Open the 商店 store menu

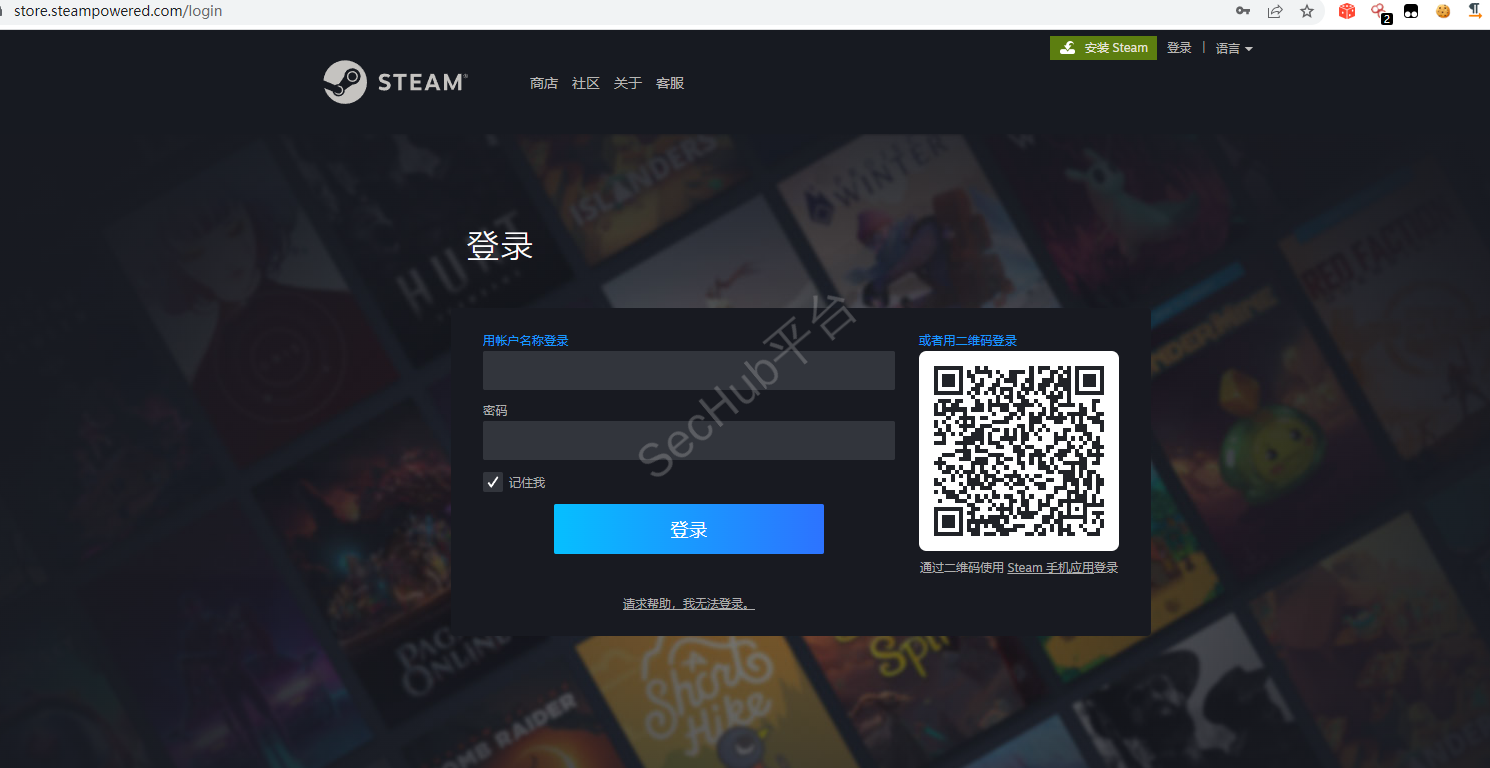click(544, 83)
